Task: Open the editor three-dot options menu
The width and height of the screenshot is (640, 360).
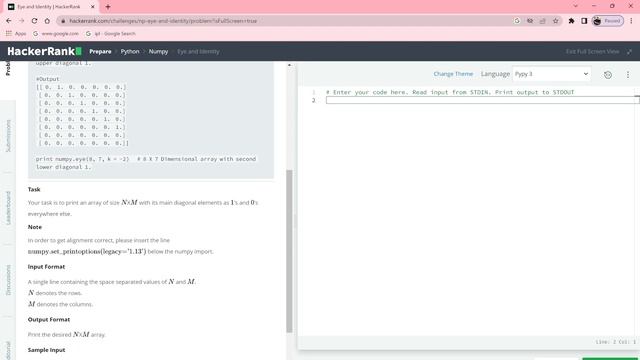Action: (628, 75)
